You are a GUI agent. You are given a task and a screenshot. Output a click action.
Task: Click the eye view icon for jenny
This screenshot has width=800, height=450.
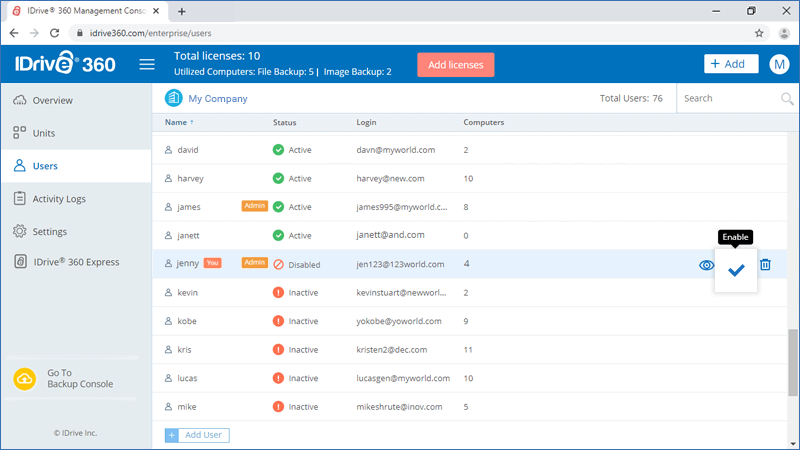pos(706,265)
